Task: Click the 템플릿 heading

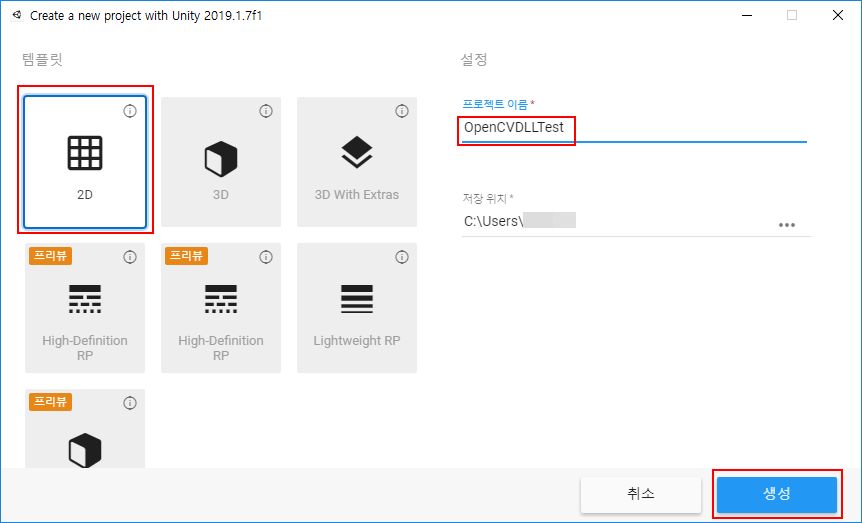Action: 42,59
